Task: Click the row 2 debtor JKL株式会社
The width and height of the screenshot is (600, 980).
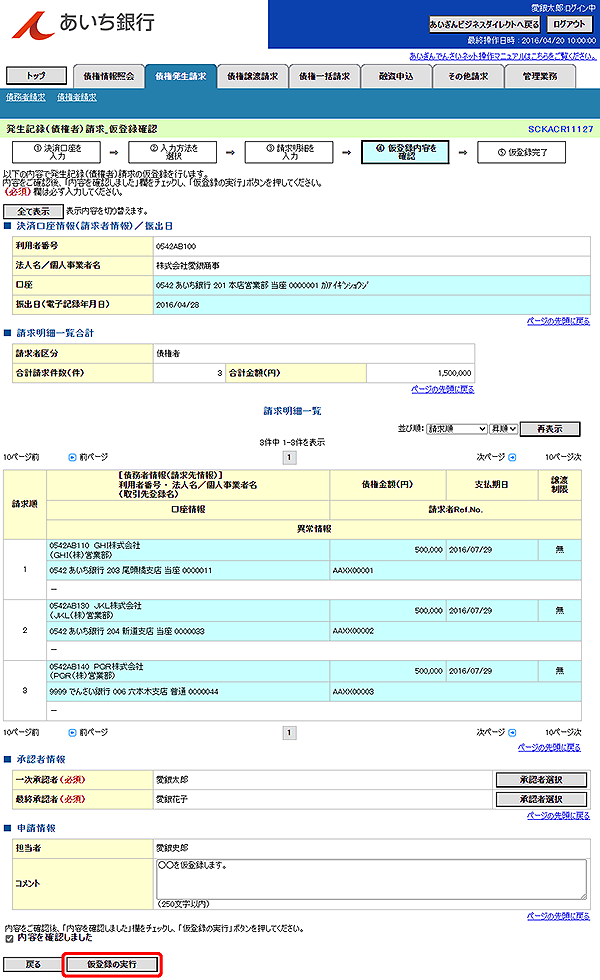Action: (118, 606)
